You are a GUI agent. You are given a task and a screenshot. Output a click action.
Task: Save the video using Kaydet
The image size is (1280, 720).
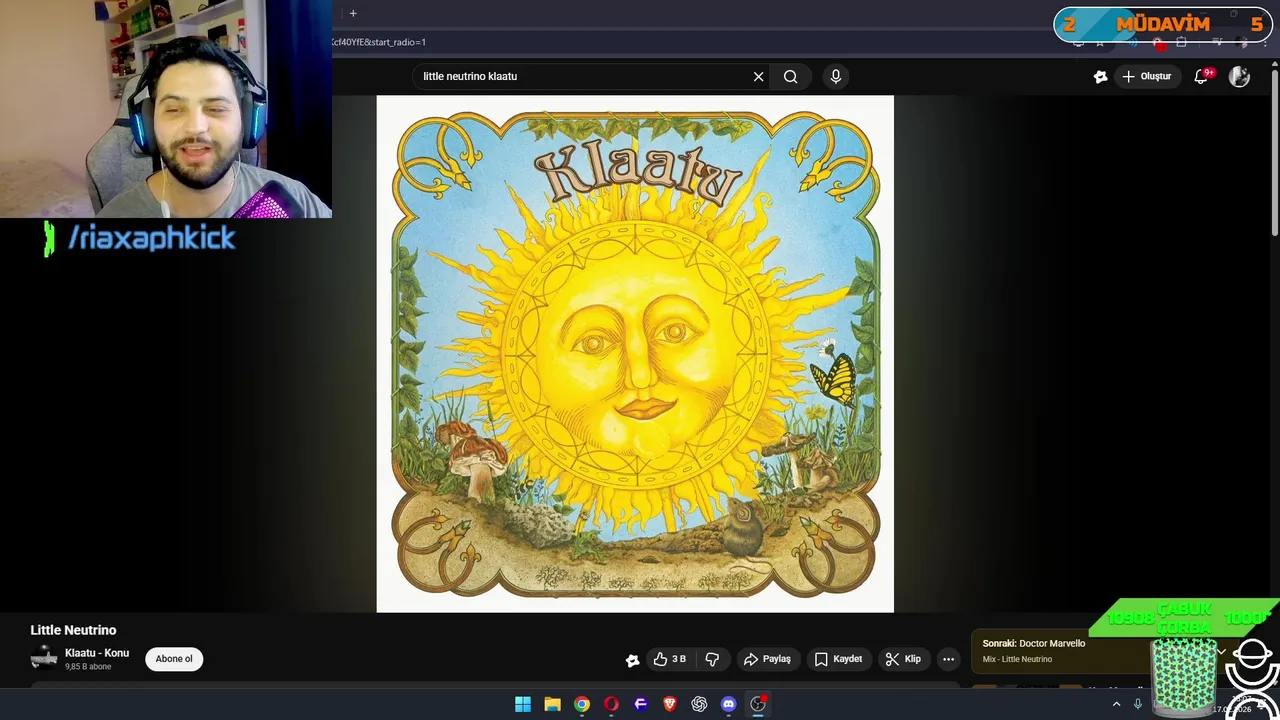tap(838, 659)
